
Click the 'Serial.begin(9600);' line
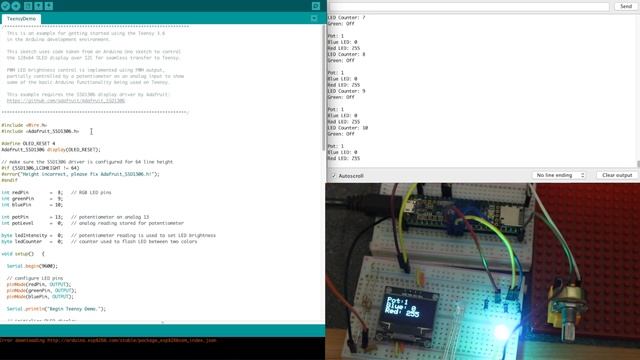(32, 266)
